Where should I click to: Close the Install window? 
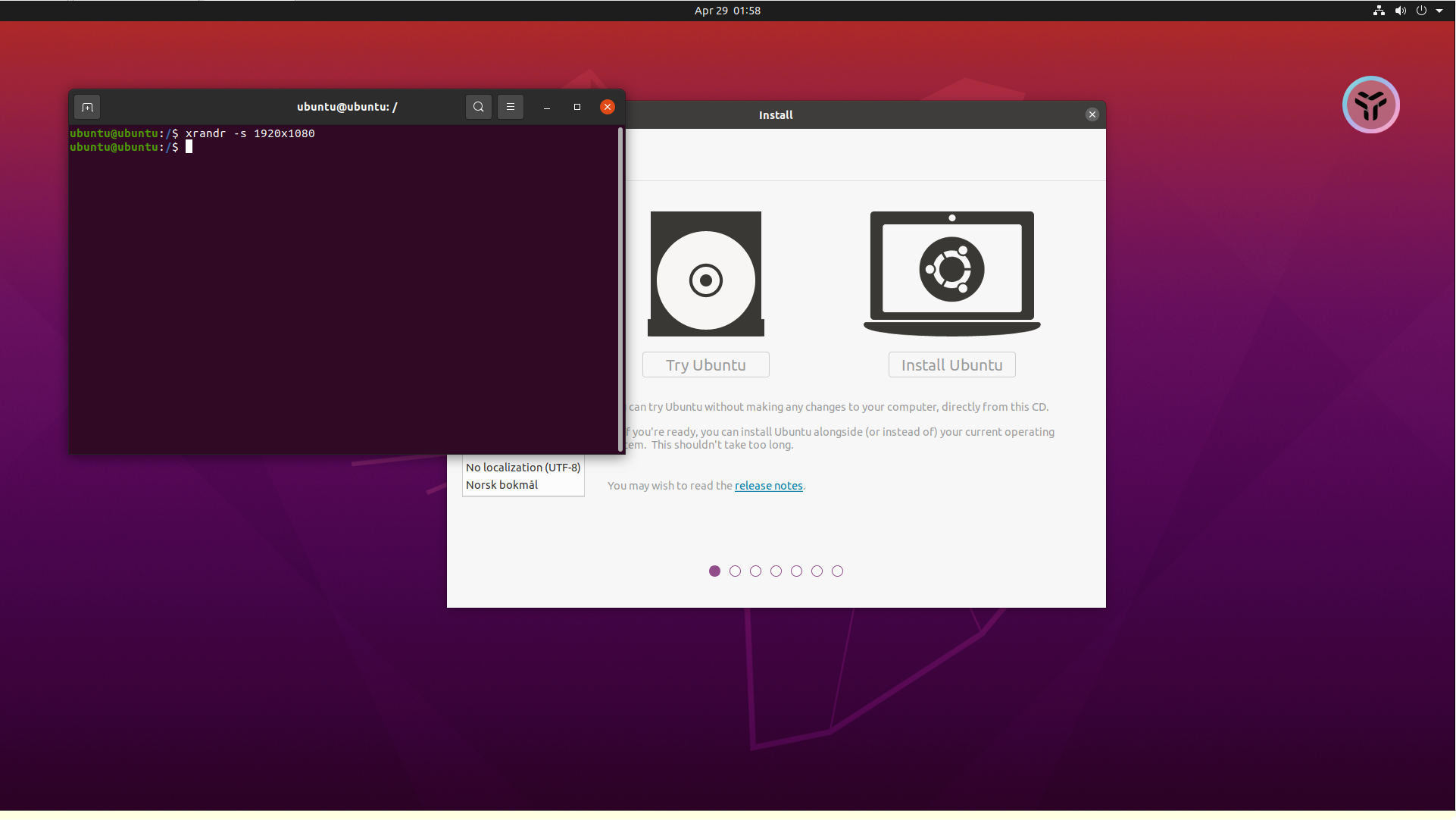point(1092,114)
